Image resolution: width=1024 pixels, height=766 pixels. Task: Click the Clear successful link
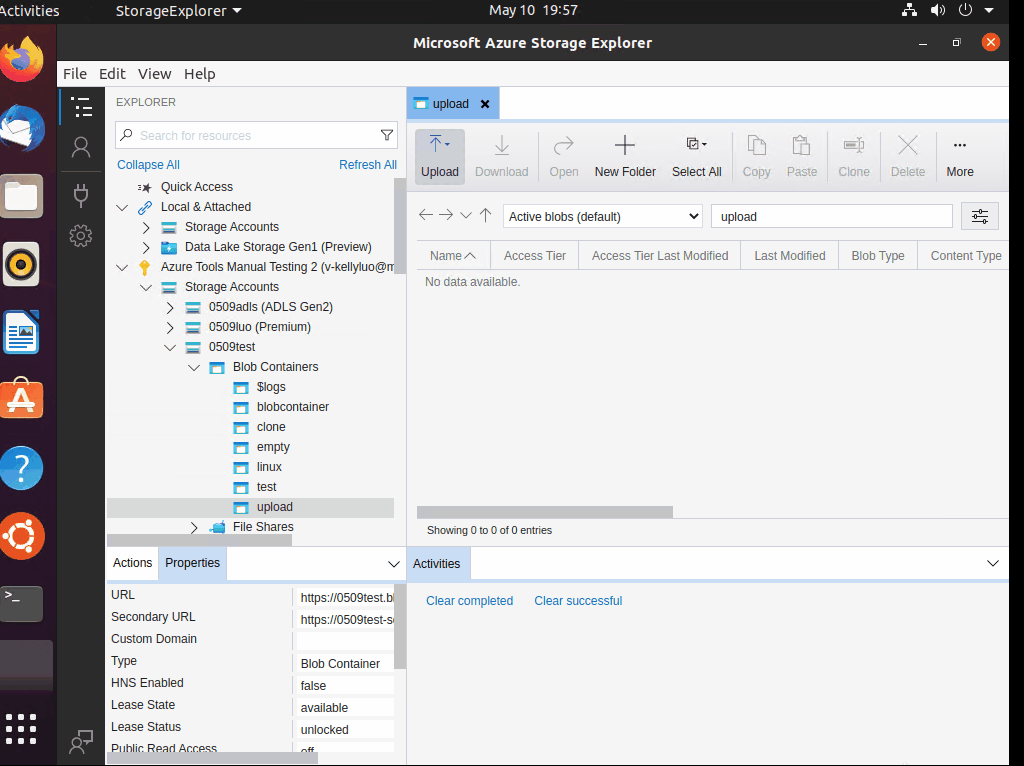pos(578,601)
